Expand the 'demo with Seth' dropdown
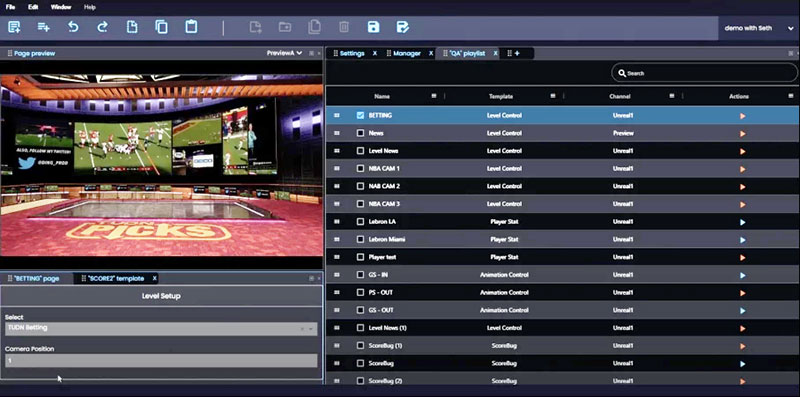Screen dimensions: 800x397 [x=758, y=28]
